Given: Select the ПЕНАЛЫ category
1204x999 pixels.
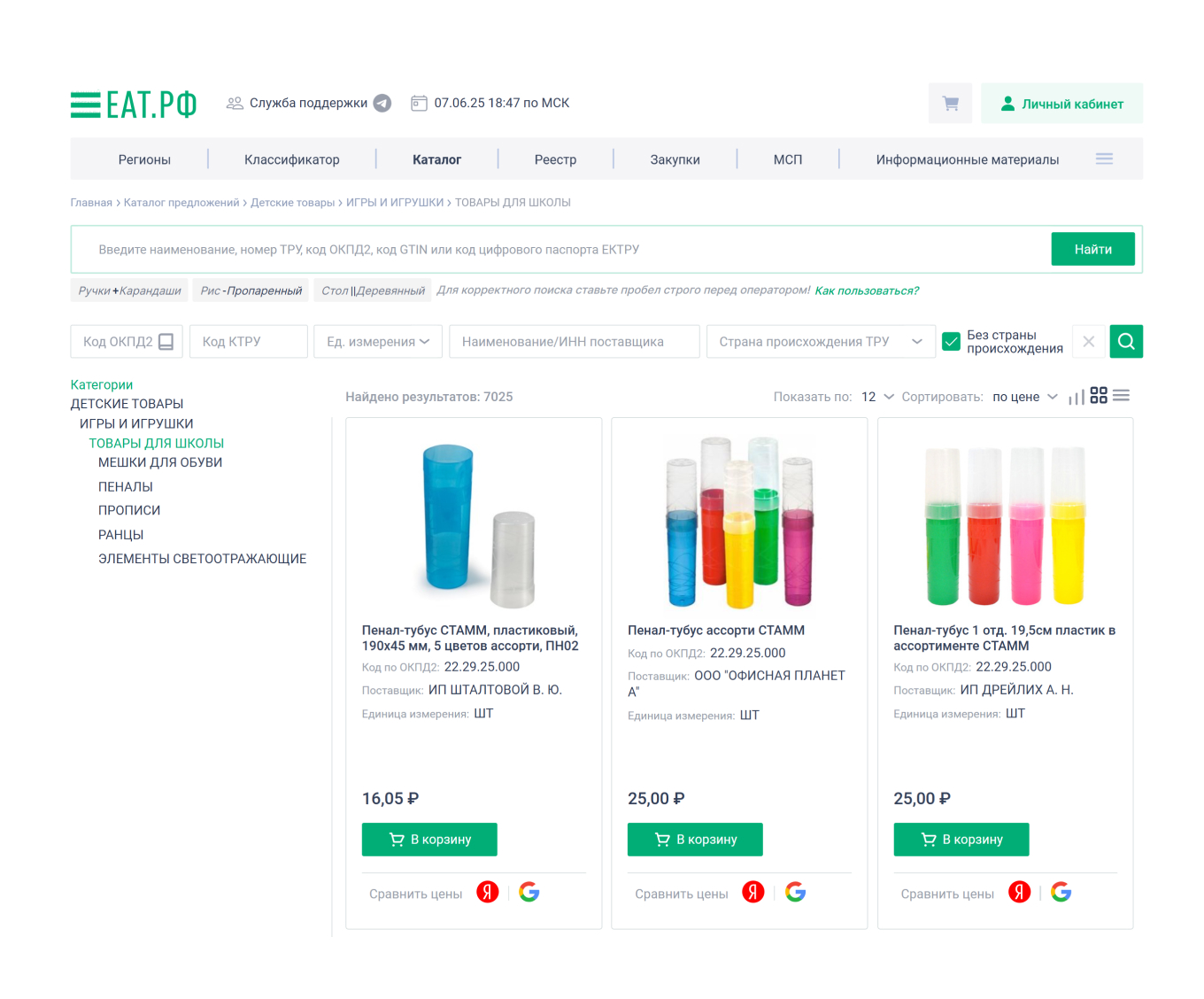Looking at the screenshot, I should [x=126, y=487].
